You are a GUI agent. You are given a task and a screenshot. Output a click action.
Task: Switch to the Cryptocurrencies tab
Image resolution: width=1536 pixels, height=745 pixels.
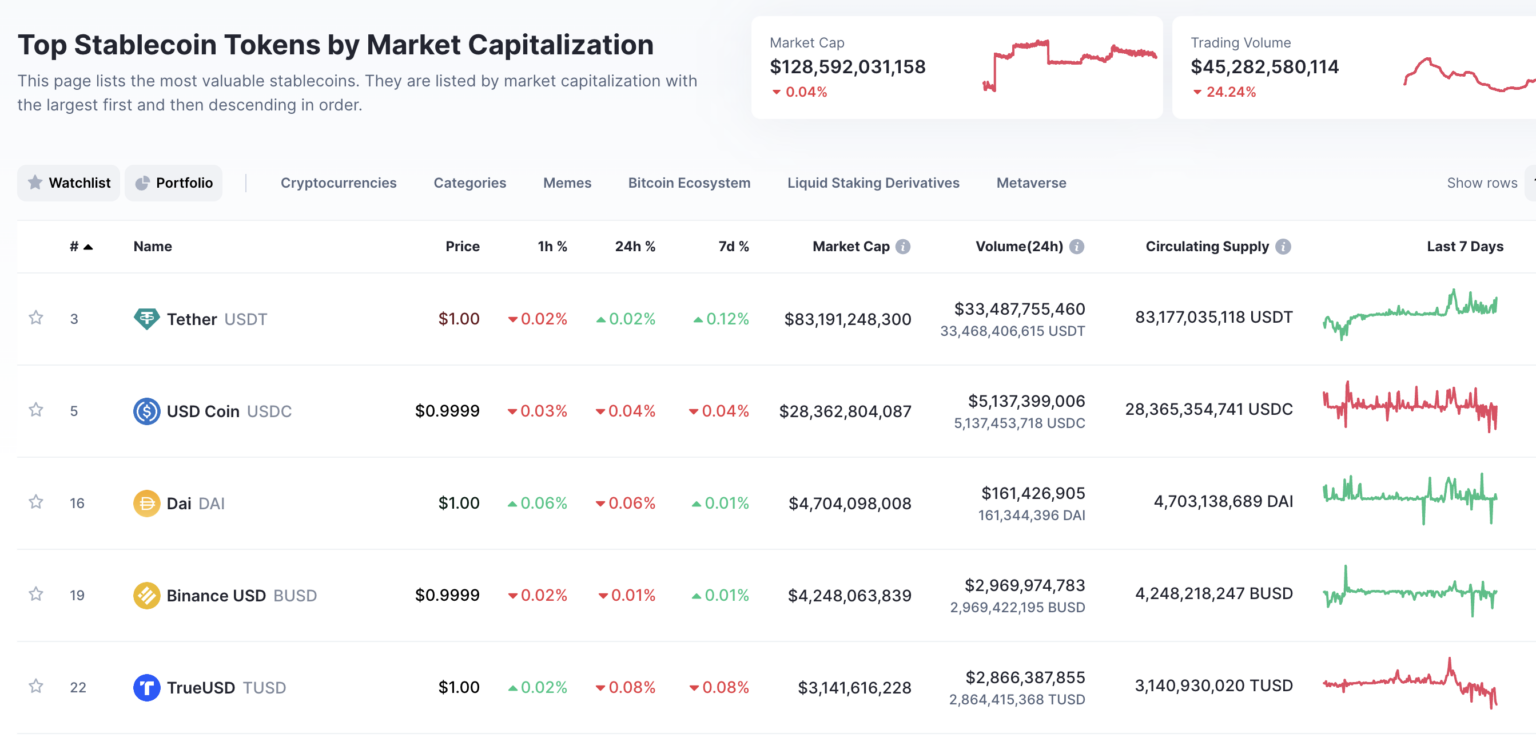(338, 183)
